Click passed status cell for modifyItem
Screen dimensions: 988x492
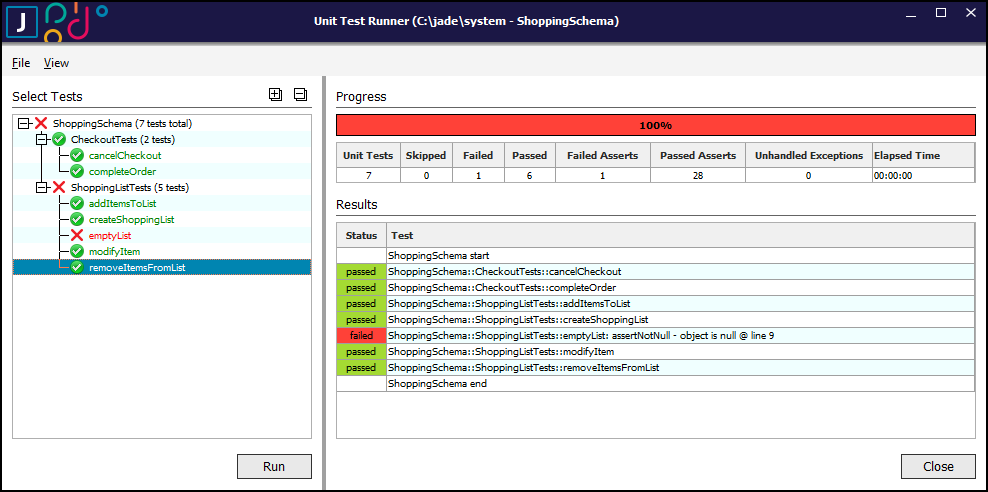coord(361,352)
